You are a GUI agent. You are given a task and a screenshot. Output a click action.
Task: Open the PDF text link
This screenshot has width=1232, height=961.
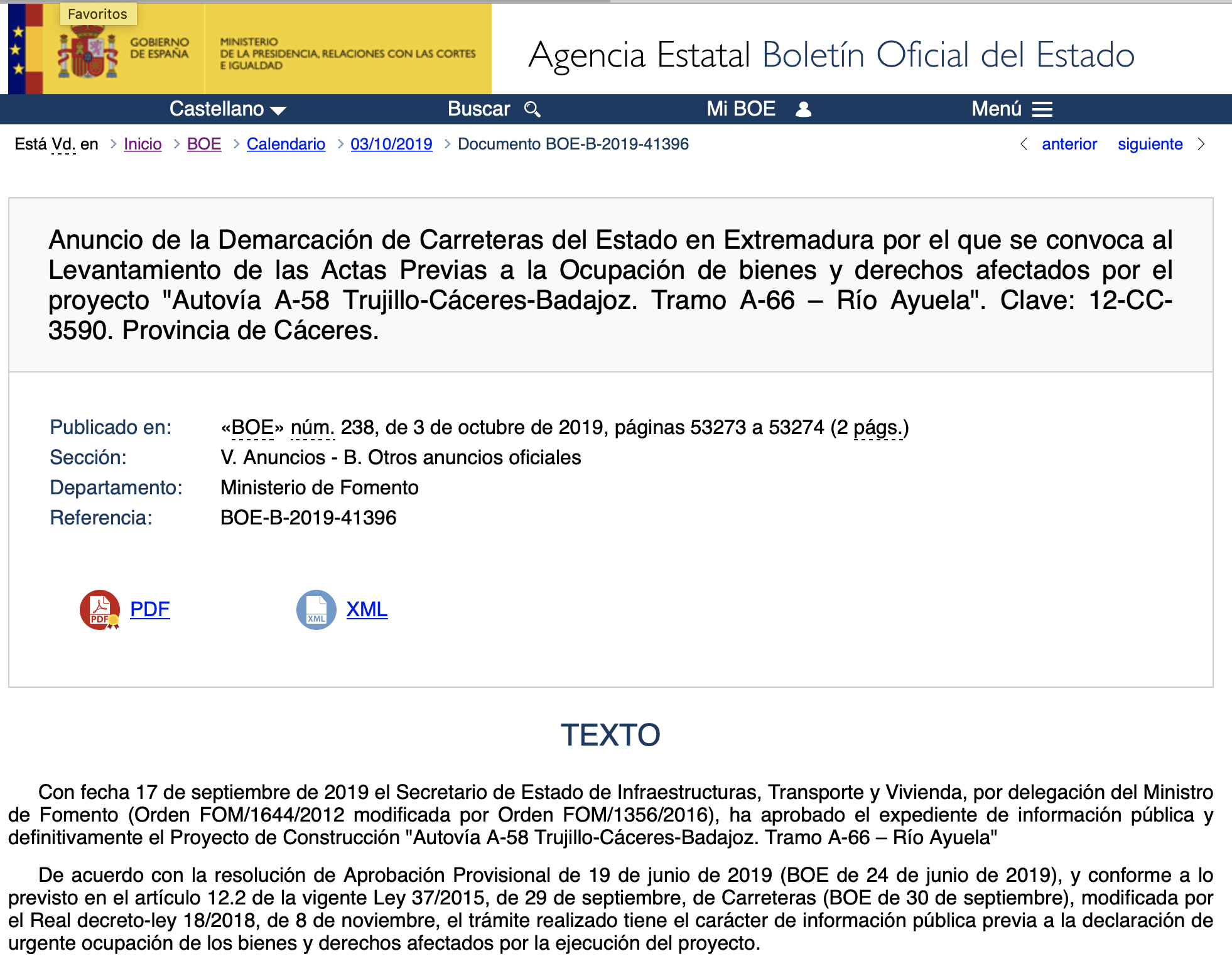[150, 609]
